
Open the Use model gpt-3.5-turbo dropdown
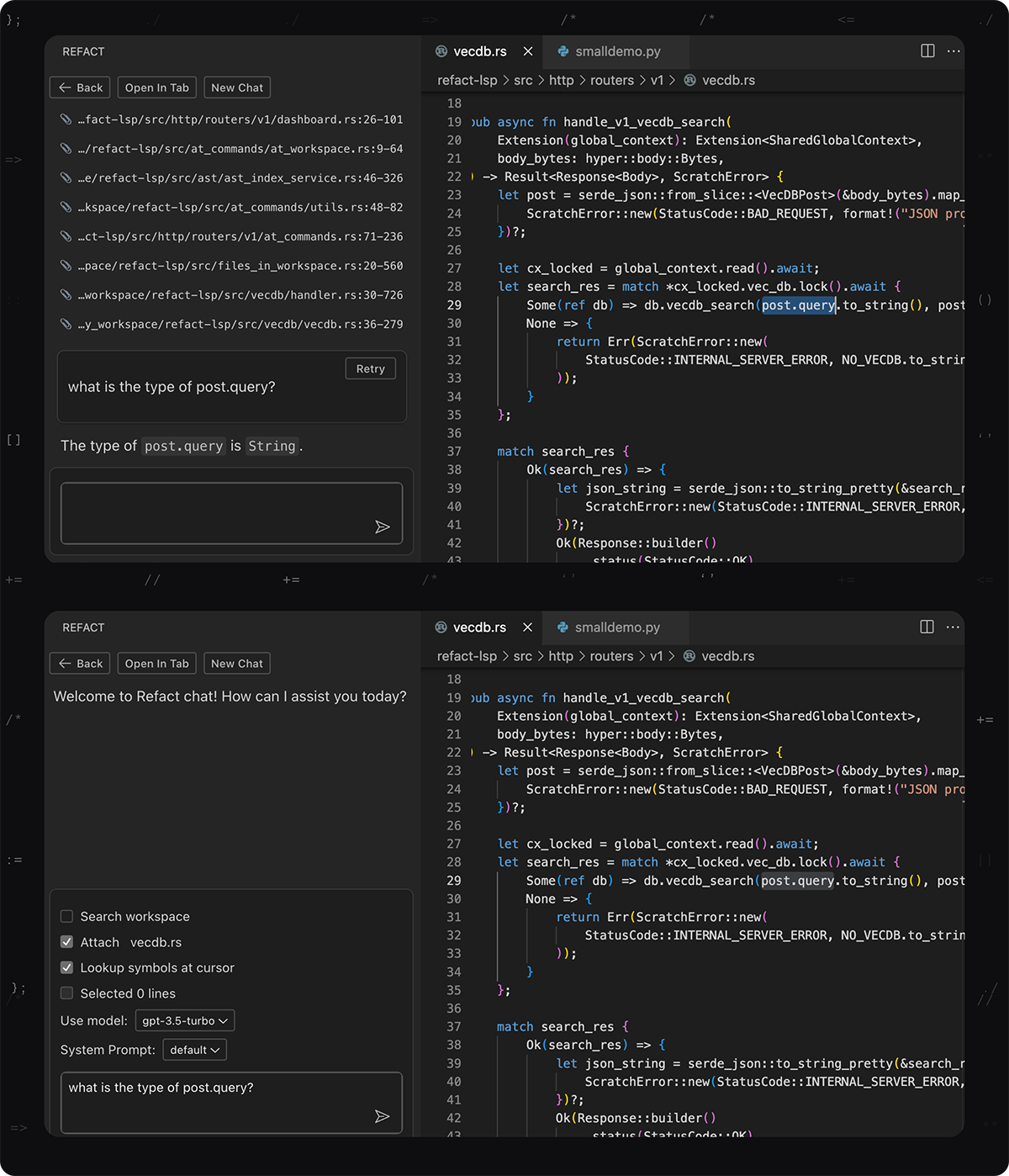click(x=185, y=1021)
